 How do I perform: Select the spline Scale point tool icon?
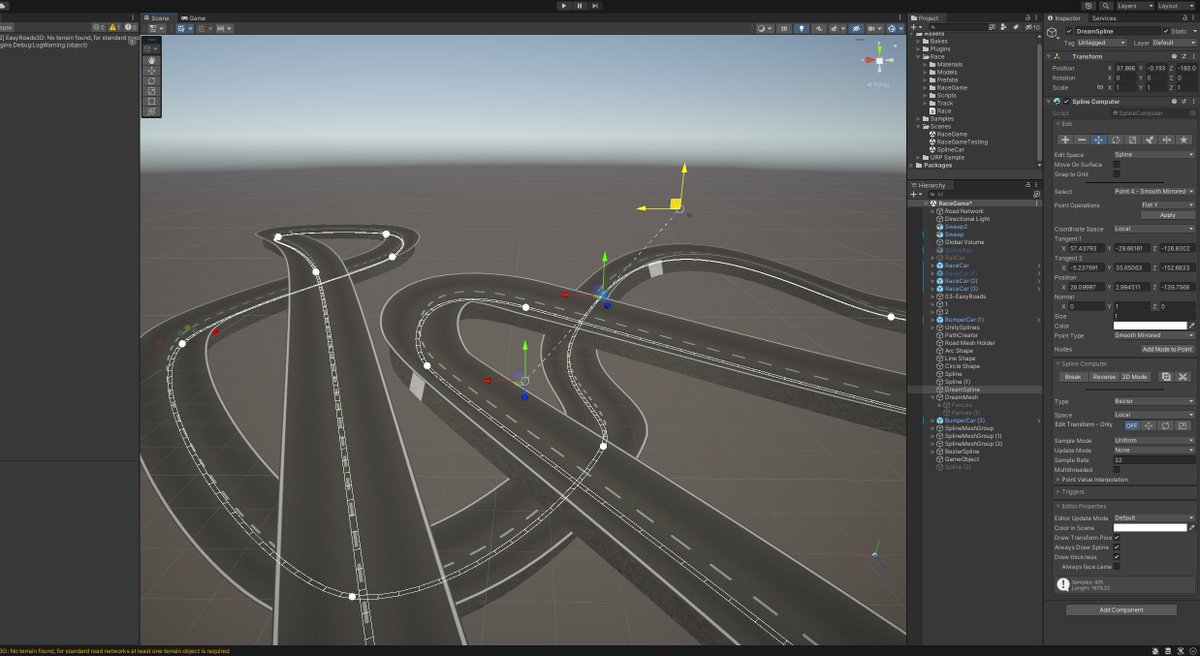(x=1133, y=139)
